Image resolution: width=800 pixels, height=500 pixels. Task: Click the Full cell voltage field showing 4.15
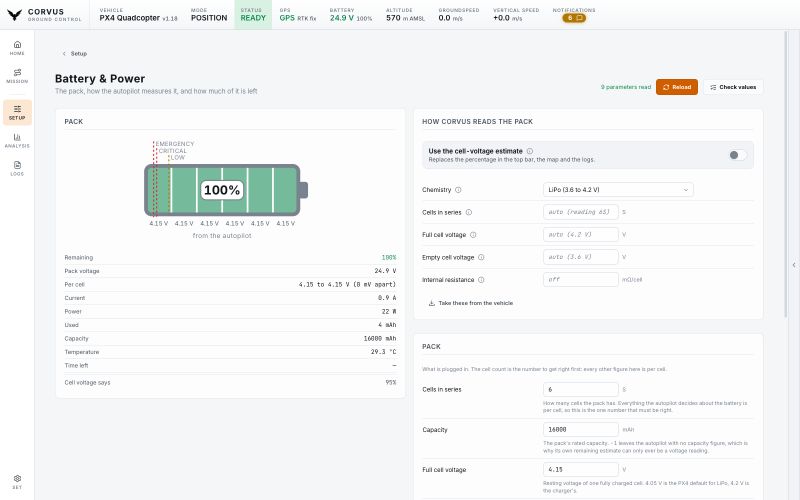coord(581,469)
